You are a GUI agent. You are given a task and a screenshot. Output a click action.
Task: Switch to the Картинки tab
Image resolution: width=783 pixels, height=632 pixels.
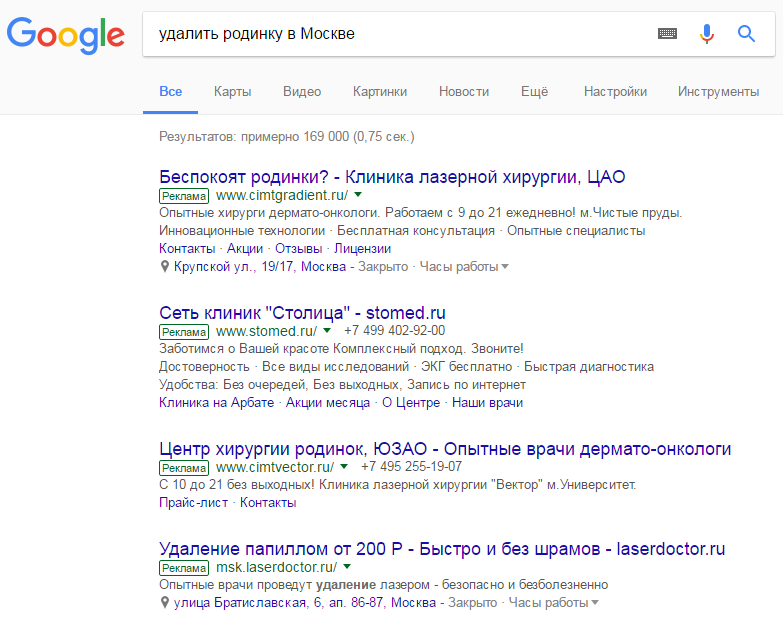click(380, 91)
